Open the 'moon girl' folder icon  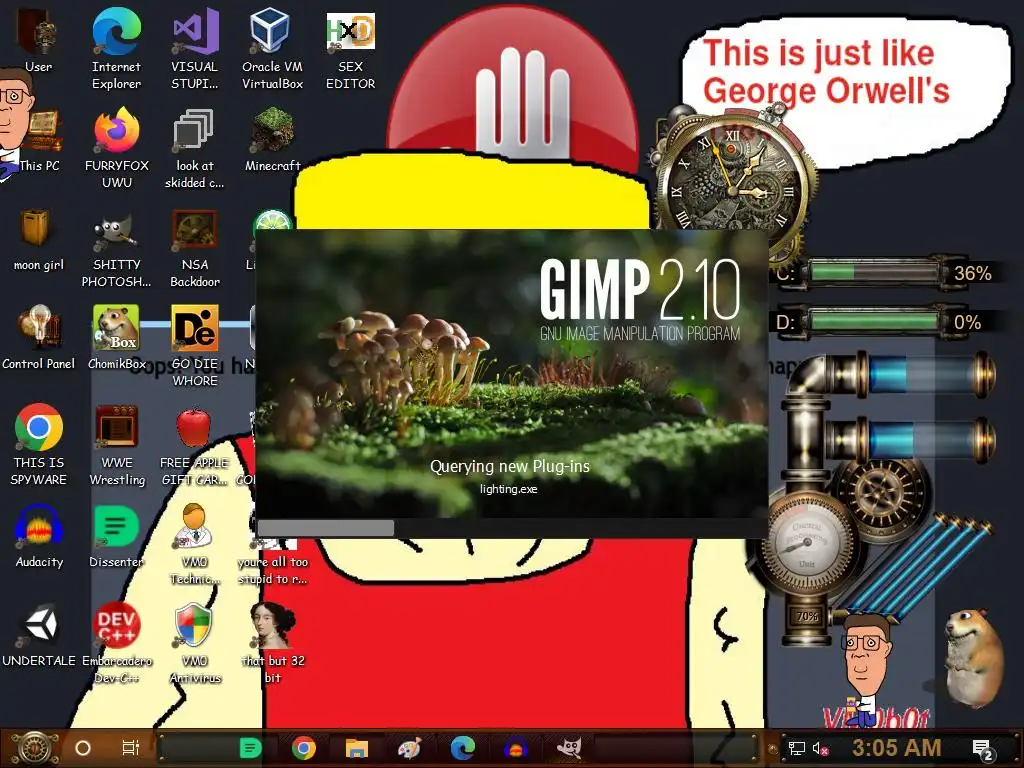pyautogui.click(x=39, y=239)
